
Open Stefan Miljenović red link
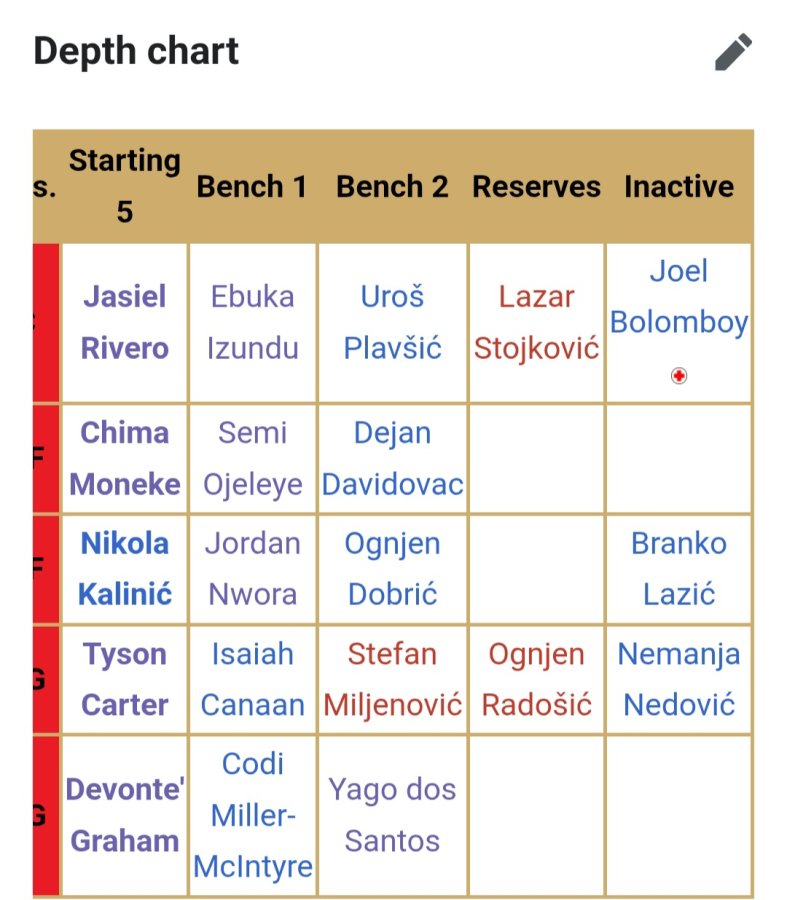point(393,680)
